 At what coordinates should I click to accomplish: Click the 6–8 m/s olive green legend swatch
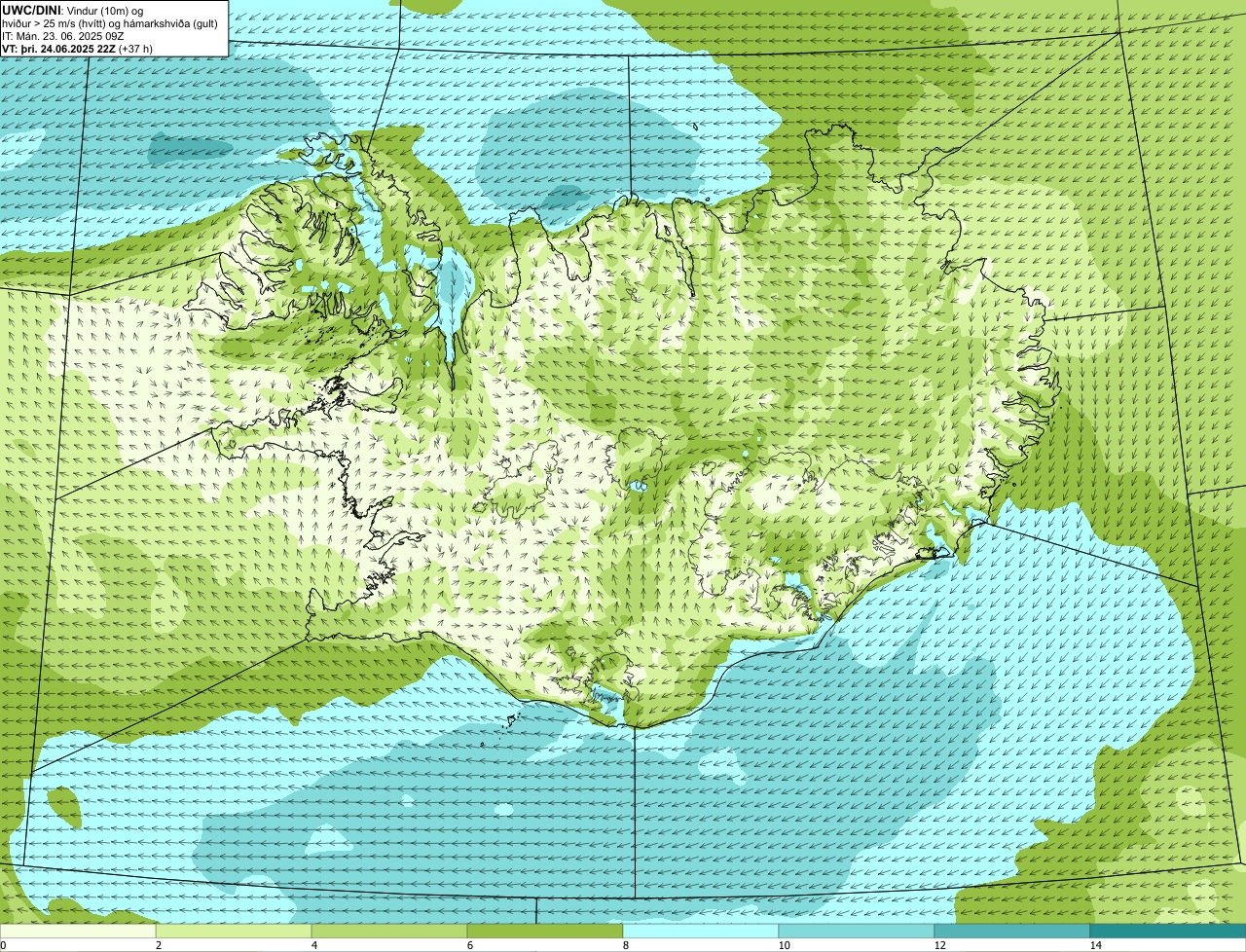[x=545, y=931]
